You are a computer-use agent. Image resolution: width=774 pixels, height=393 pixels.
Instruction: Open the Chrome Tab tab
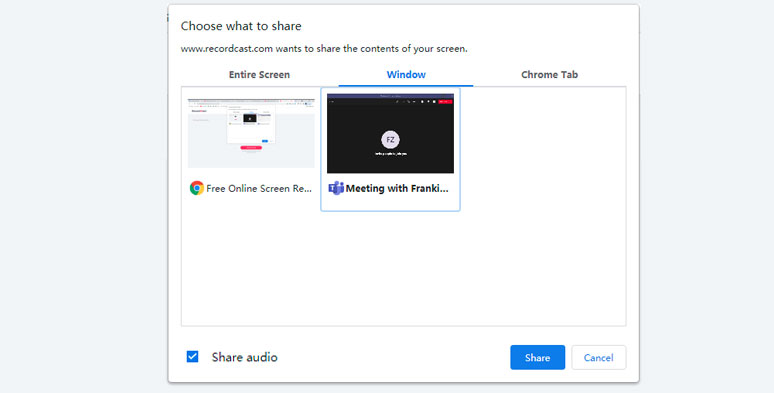pyautogui.click(x=549, y=75)
